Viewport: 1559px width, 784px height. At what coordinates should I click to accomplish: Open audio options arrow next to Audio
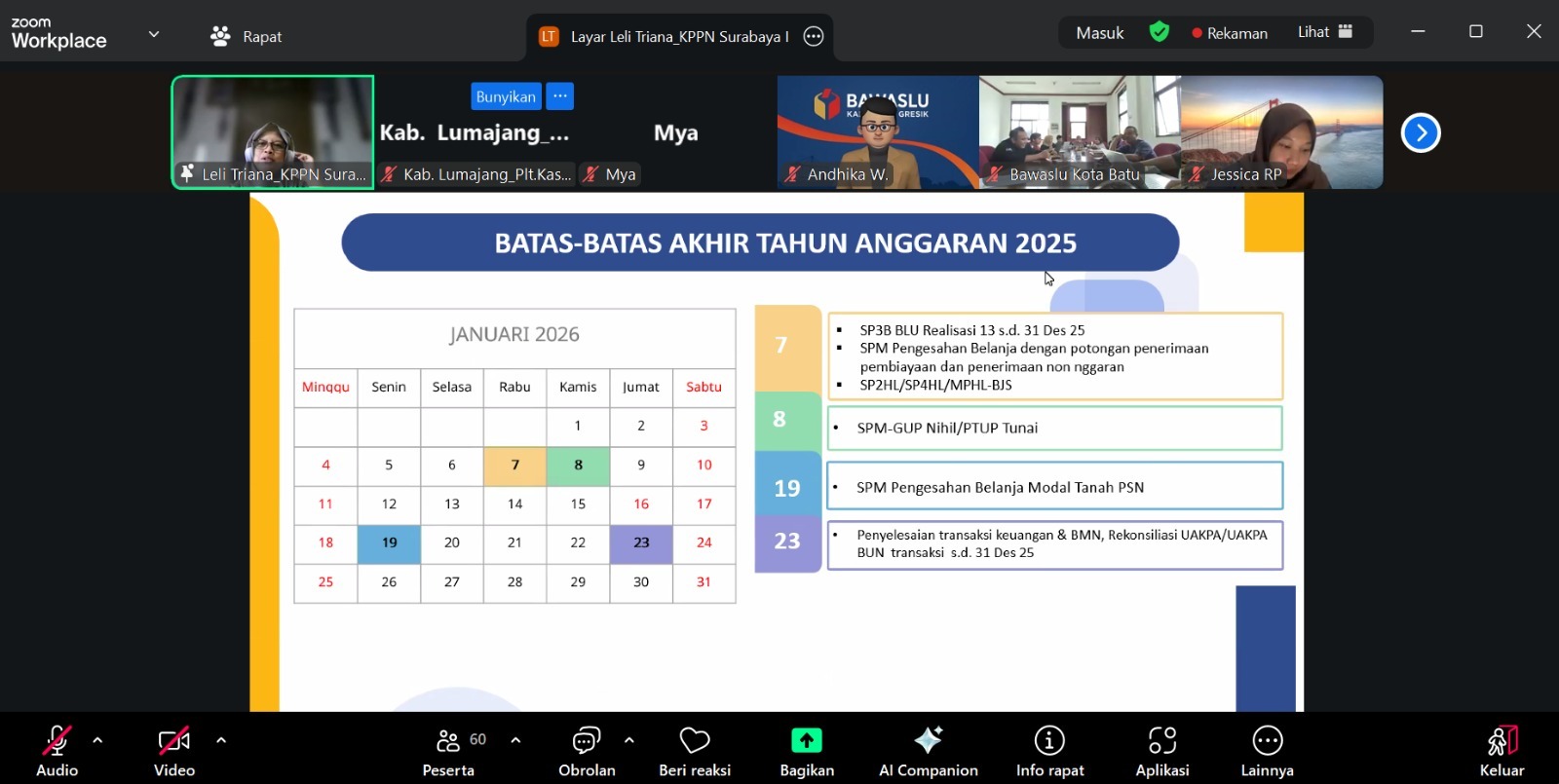pos(97,741)
